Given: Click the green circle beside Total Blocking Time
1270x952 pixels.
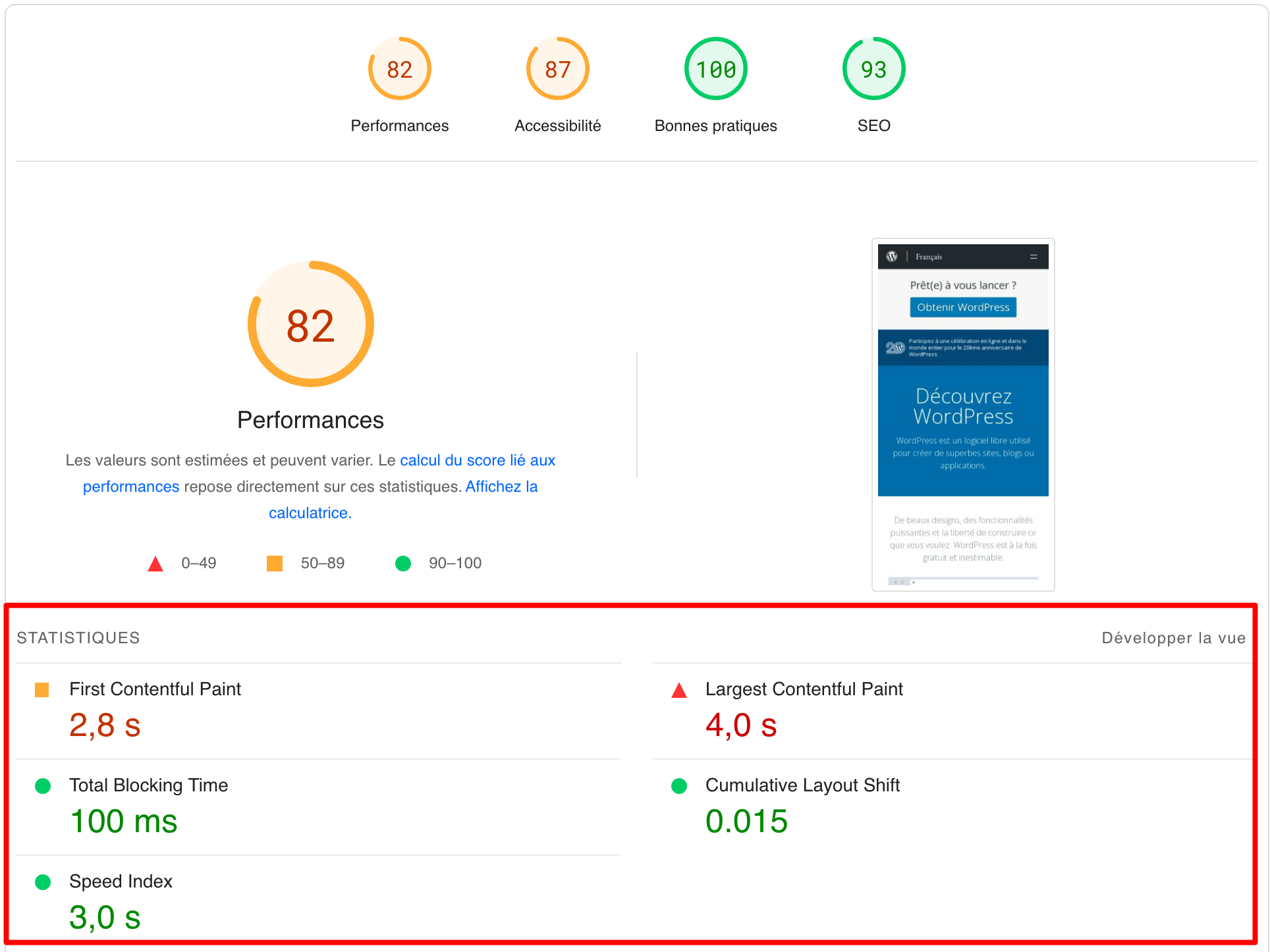Looking at the screenshot, I should click(x=43, y=785).
